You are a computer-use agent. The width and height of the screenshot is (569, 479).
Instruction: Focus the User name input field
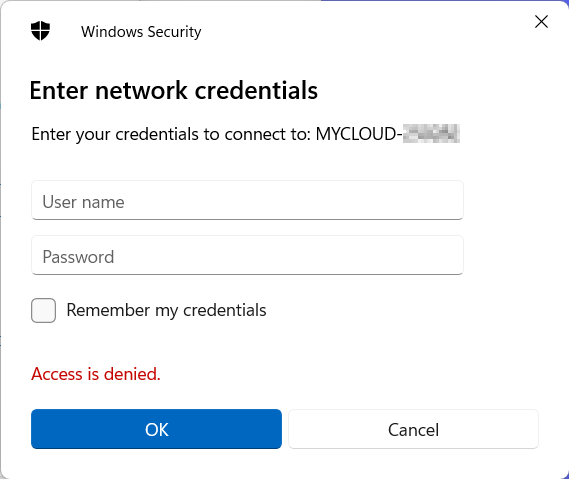click(x=247, y=200)
